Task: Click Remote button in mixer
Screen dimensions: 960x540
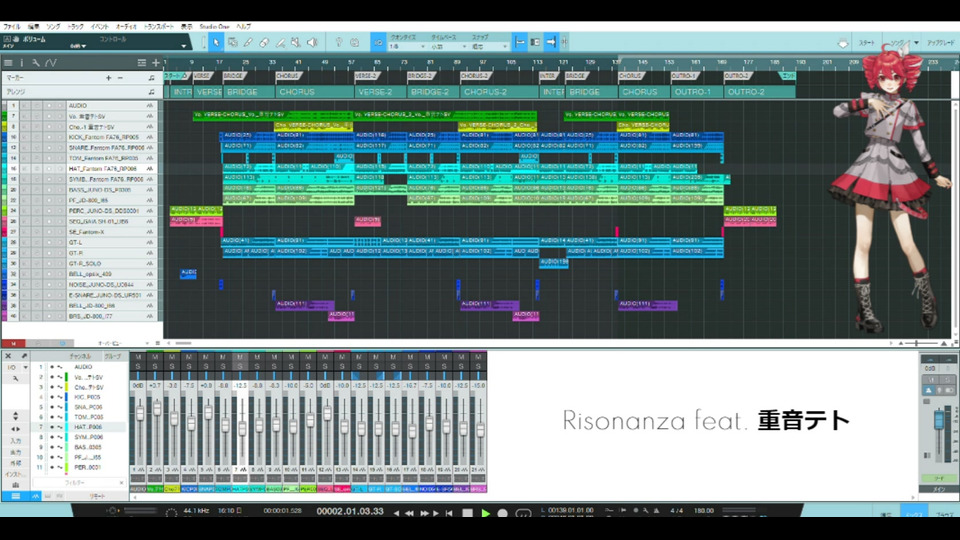Action: click(x=97, y=496)
